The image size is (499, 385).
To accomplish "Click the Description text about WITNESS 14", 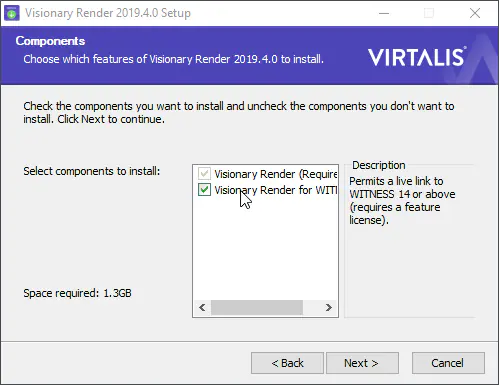I will tap(402, 200).
